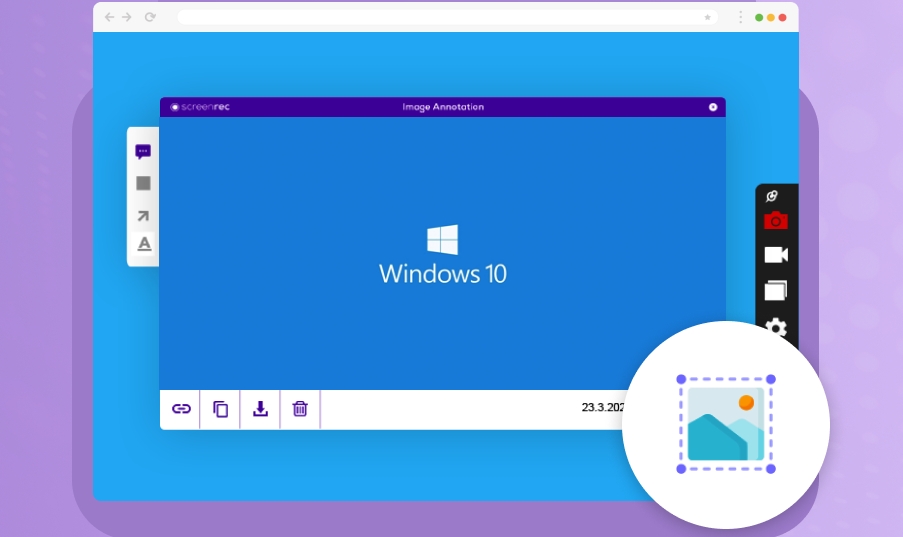Open ScreenRec settings gear
The height and width of the screenshot is (537, 903).
coord(776,327)
